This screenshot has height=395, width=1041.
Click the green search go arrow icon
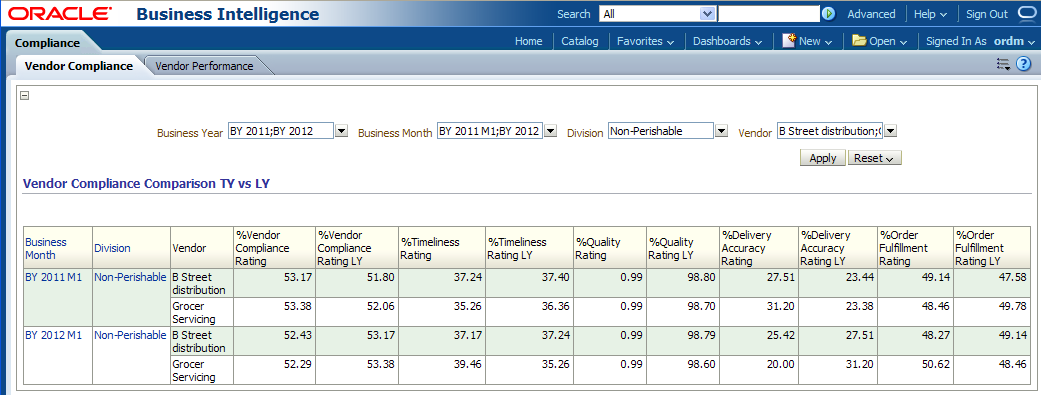(828, 14)
